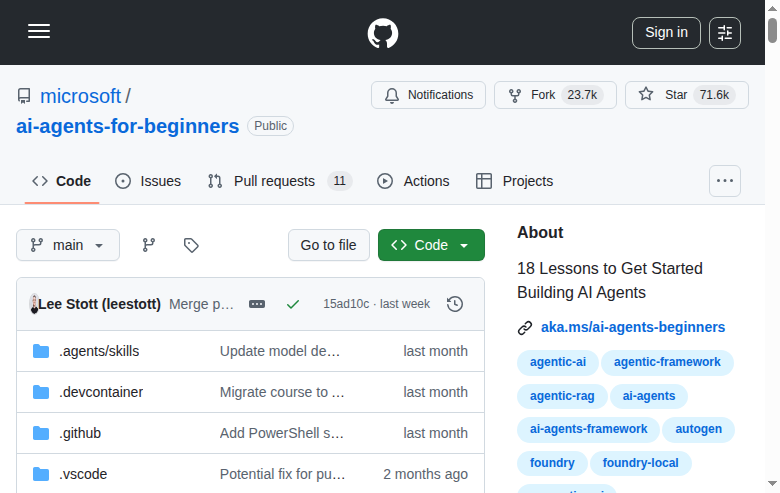
Task: Open Lee Stott avatar image
Action: click(x=34, y=304)
